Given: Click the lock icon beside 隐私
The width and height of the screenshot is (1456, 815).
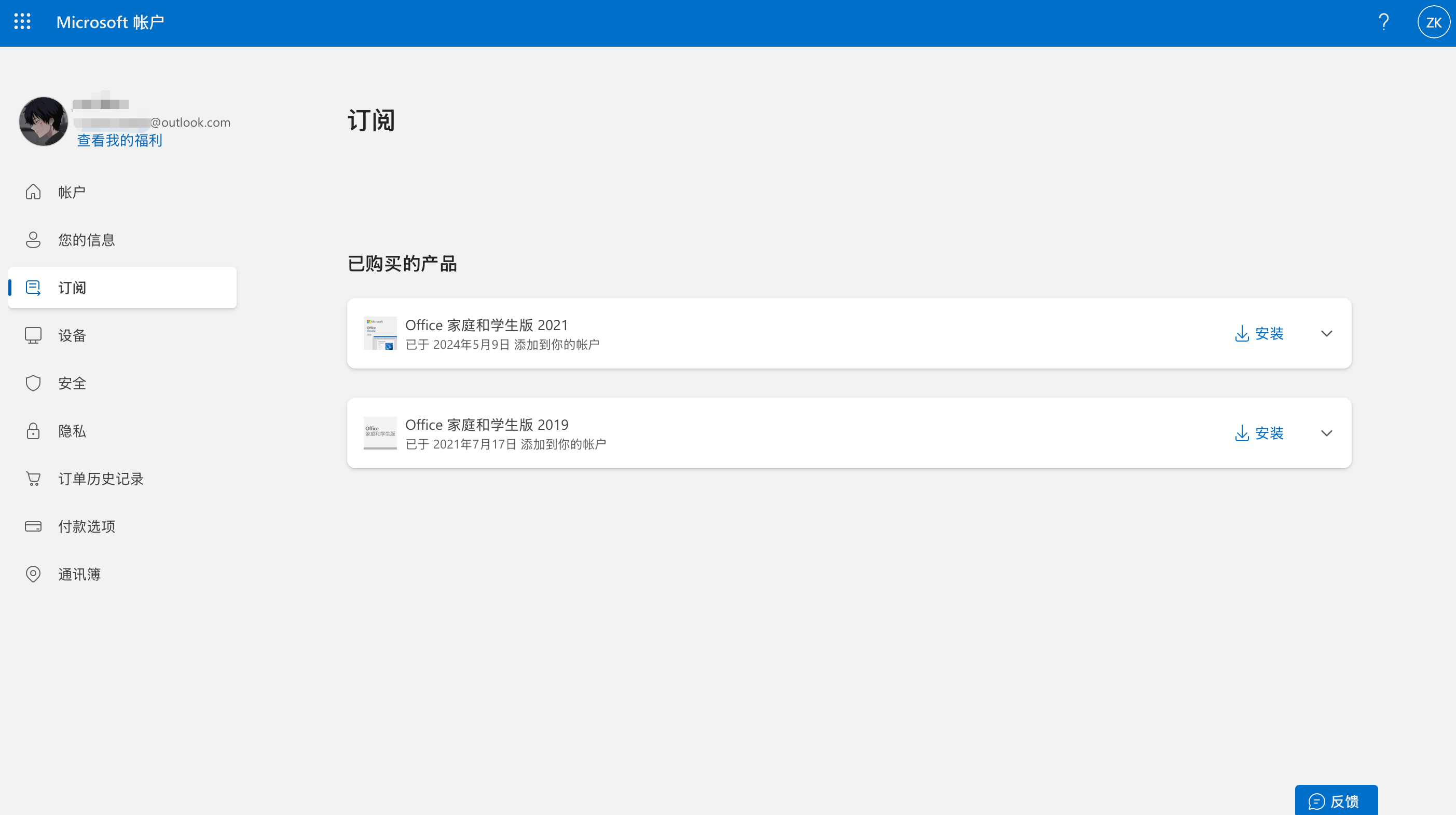Looking at the screenshot, I should coord(33,431).
